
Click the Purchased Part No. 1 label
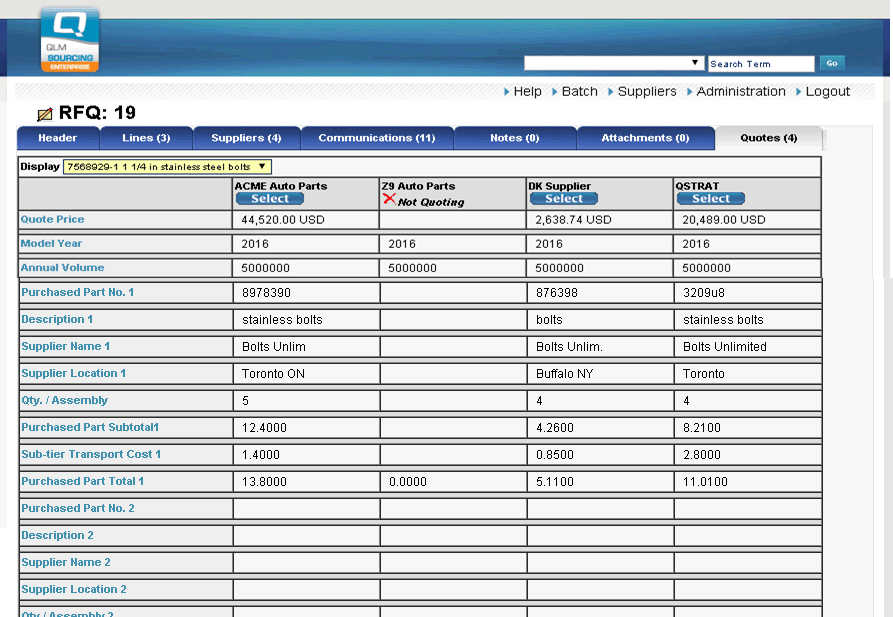(77, 292)
